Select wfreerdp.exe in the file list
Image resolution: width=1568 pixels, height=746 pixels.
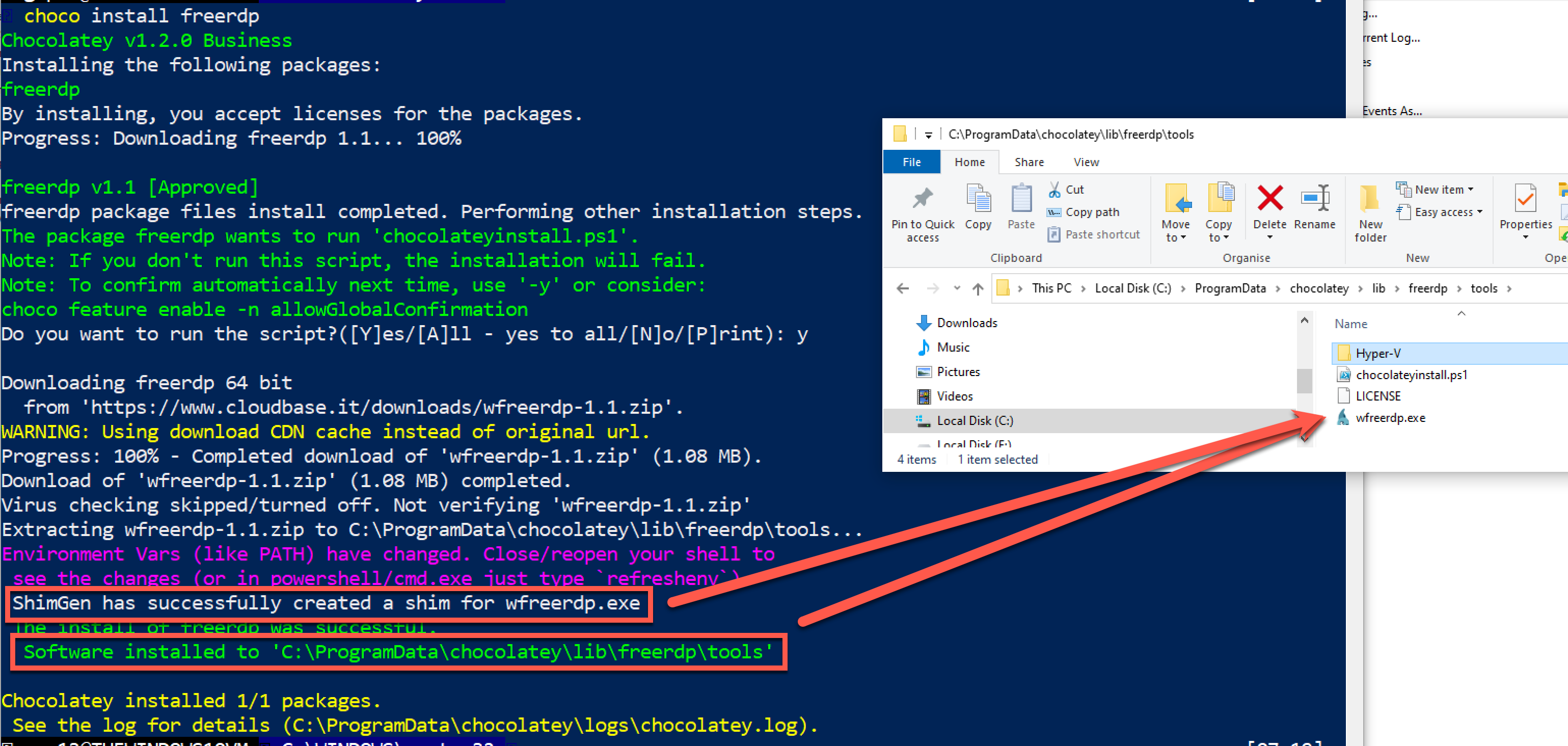(1390, 418)
